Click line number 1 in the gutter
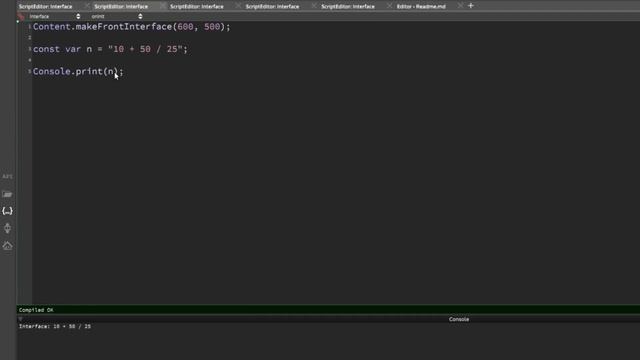Image resolution: width=640 pixels, height=360 pixels. click(x=29, y=27)
